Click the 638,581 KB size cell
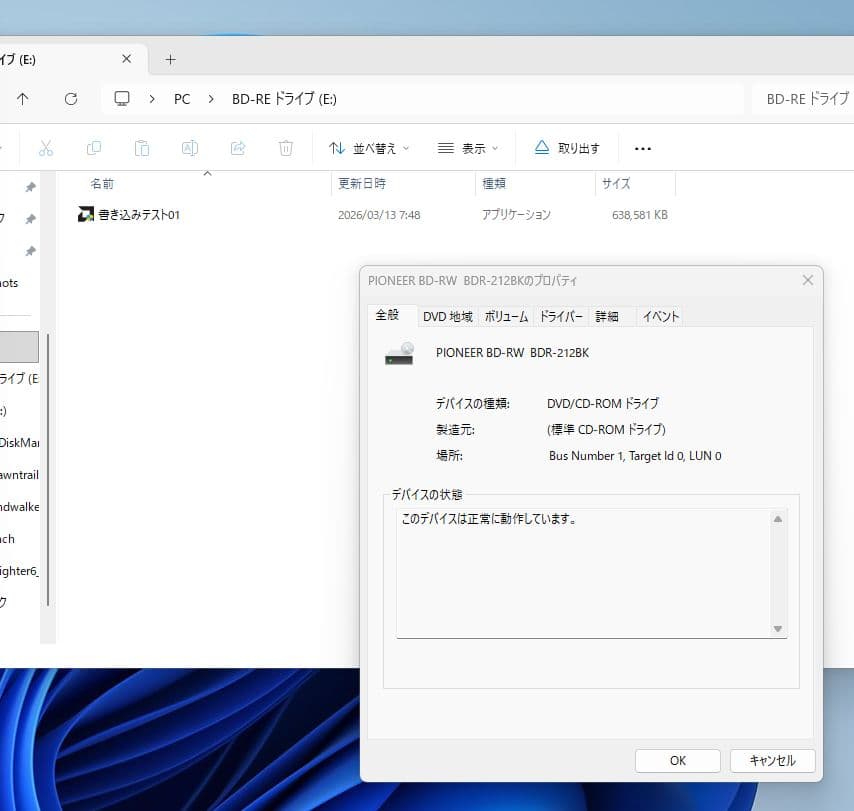The width and height of the screenshot is (854, 811). click(x=639, y=215)
